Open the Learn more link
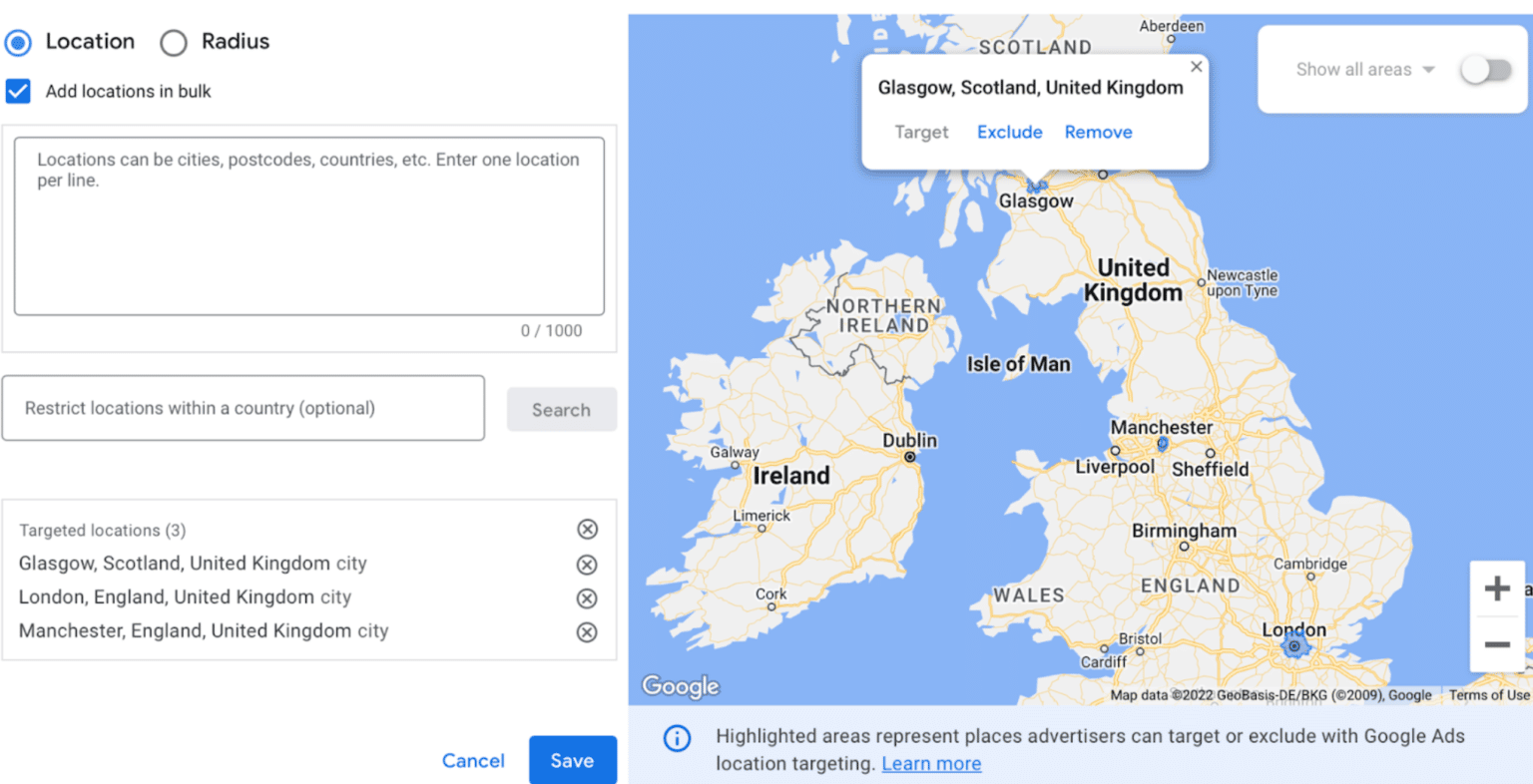1533x784 pixels. tap(931, 763)
